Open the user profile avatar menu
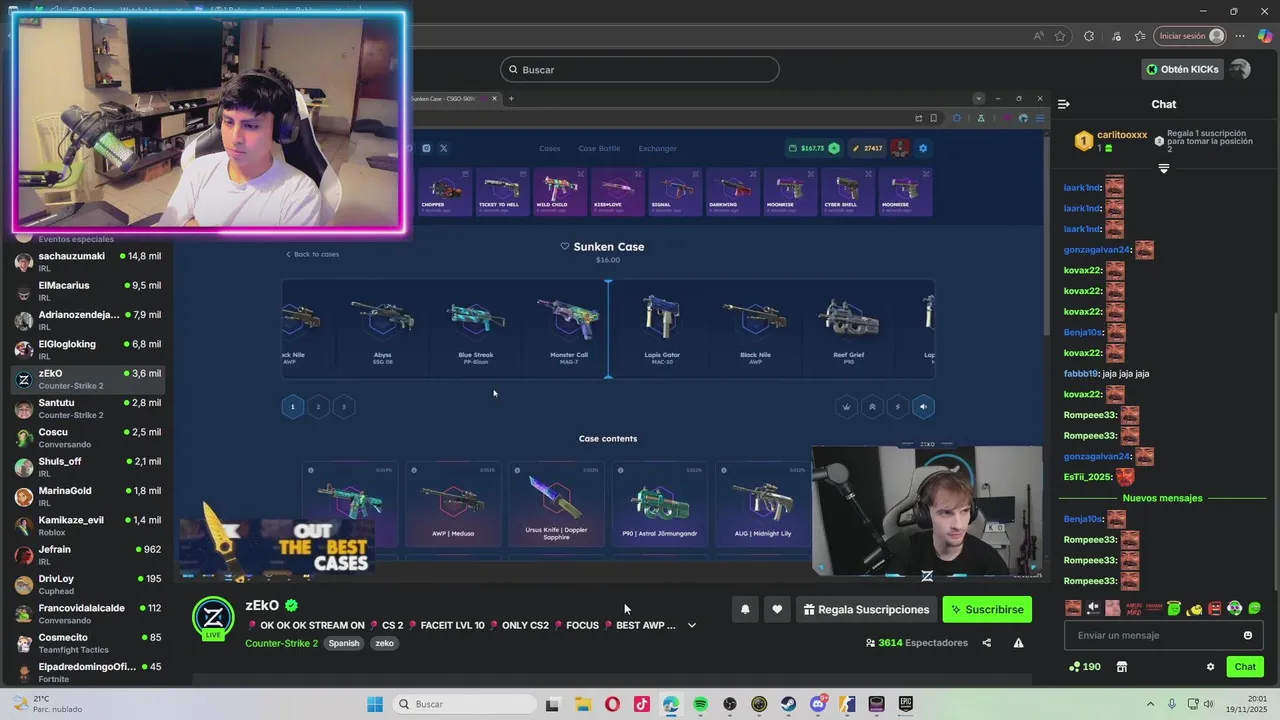The height and width of the screenshot is (720, 1280). click(x=1240, y=69)
